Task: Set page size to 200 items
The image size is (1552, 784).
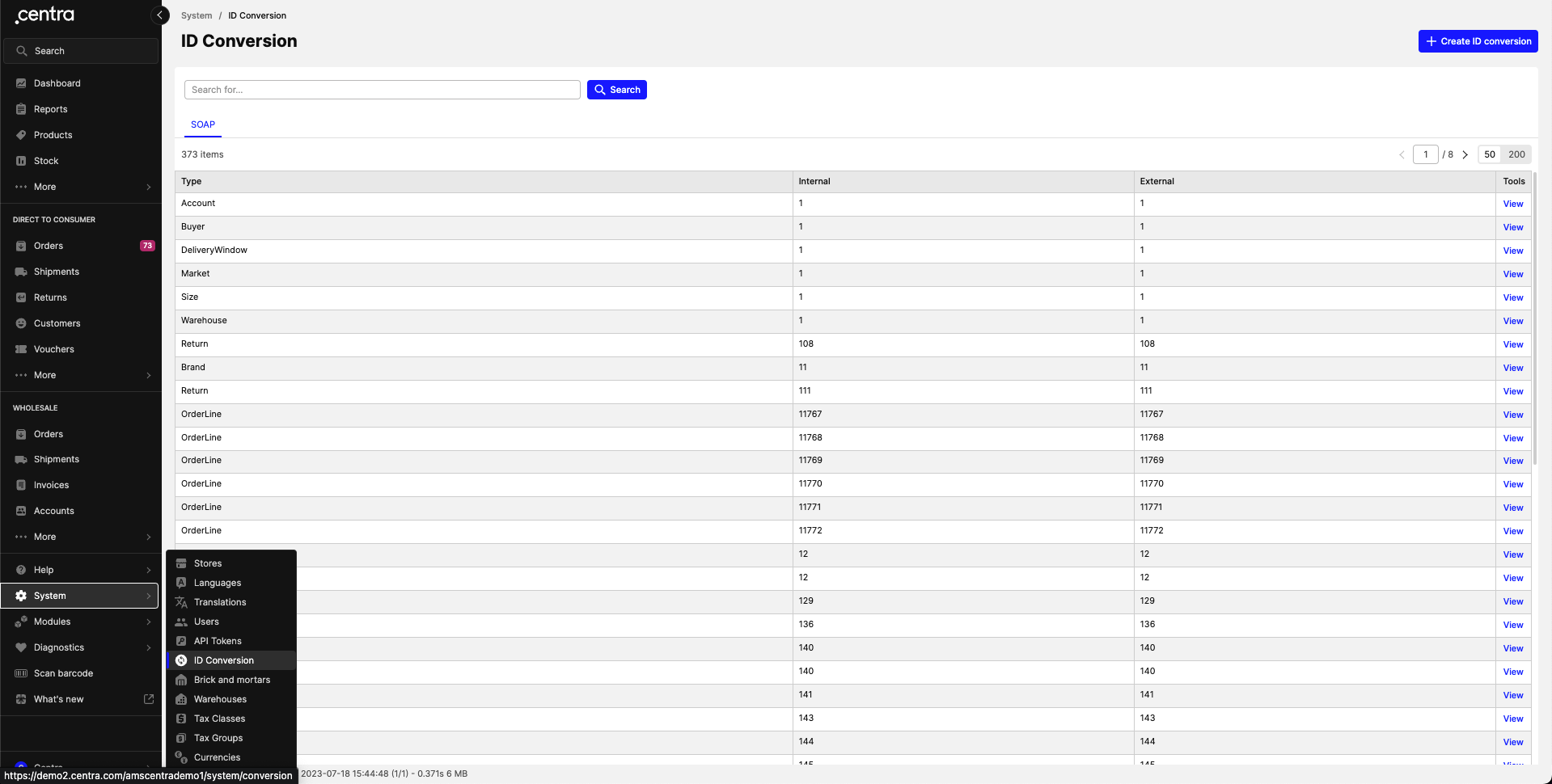Action: tap(1516, 154)
